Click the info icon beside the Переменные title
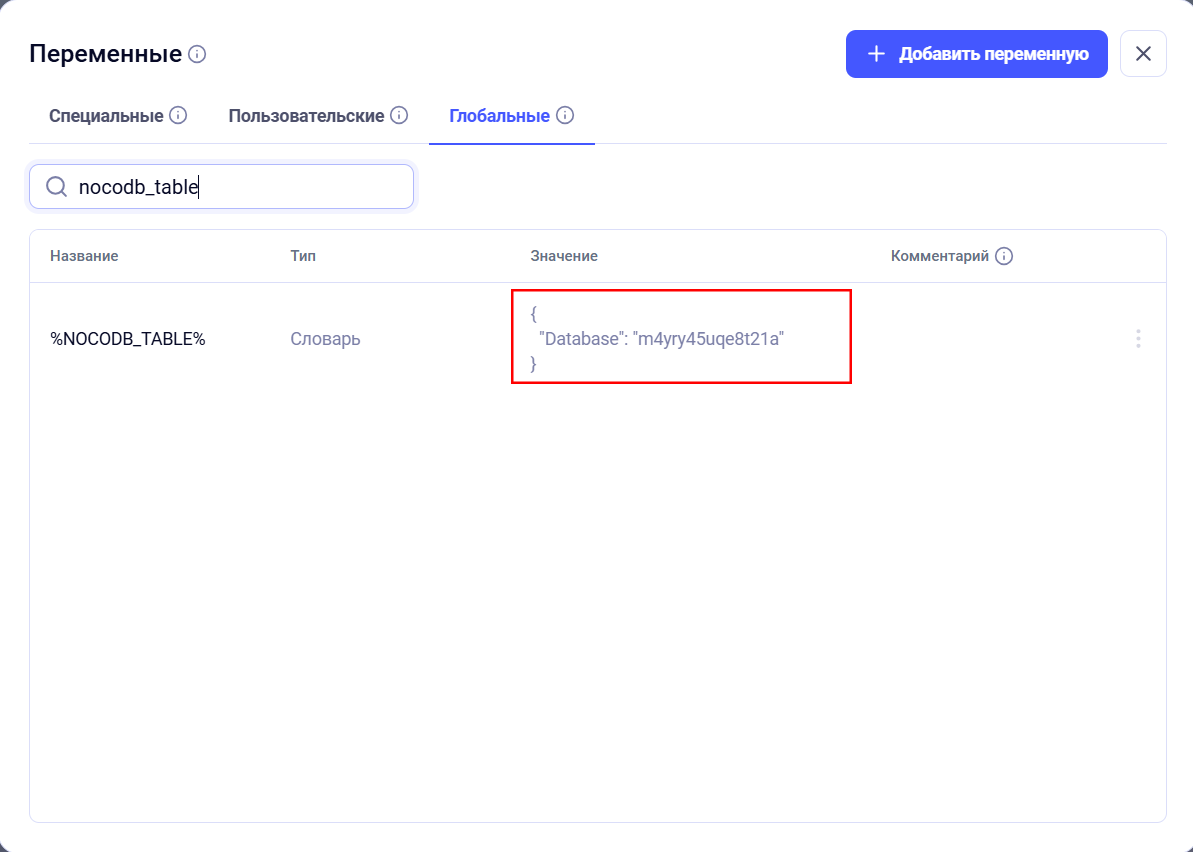The height and width of the screenshot is (852, 1193). (197, 54)
